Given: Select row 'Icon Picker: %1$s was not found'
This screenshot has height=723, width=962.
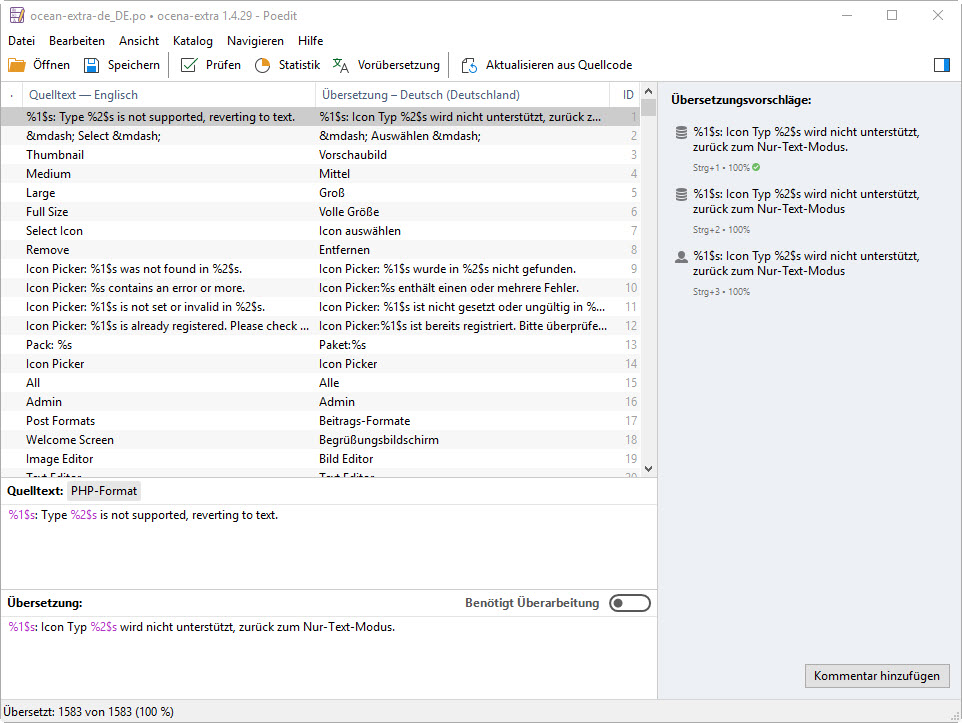Looking at the screenshot, I should 320,269.
